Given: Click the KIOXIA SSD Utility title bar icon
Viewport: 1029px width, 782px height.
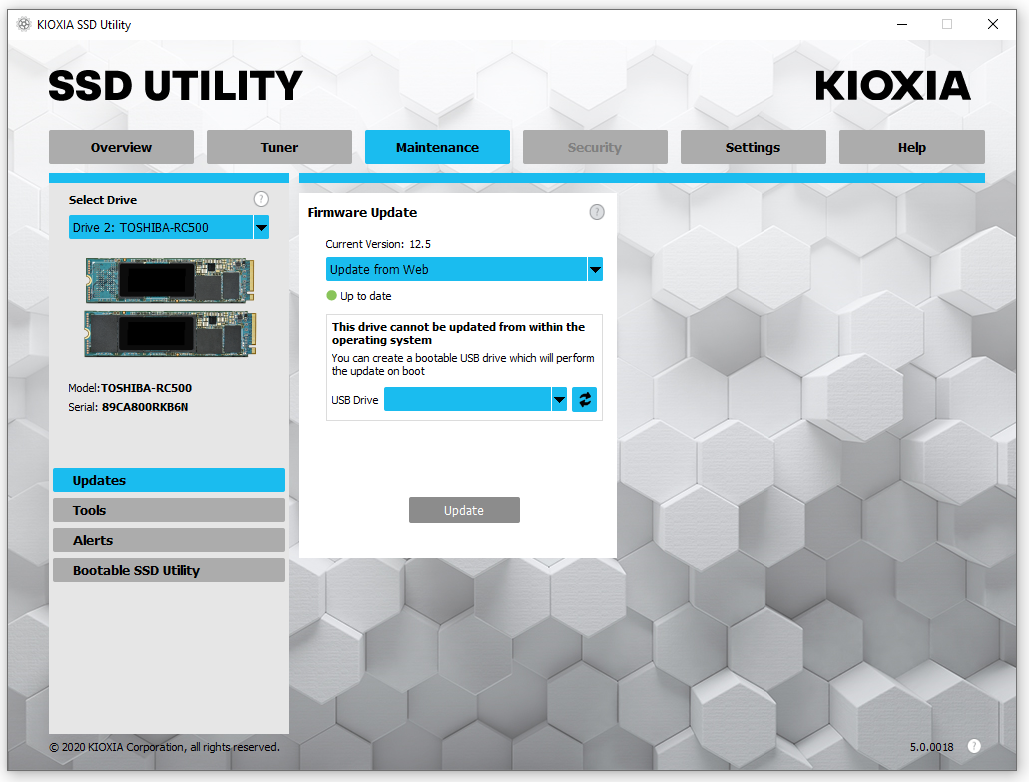Looking at the screenshot, I should pos(24,24).
